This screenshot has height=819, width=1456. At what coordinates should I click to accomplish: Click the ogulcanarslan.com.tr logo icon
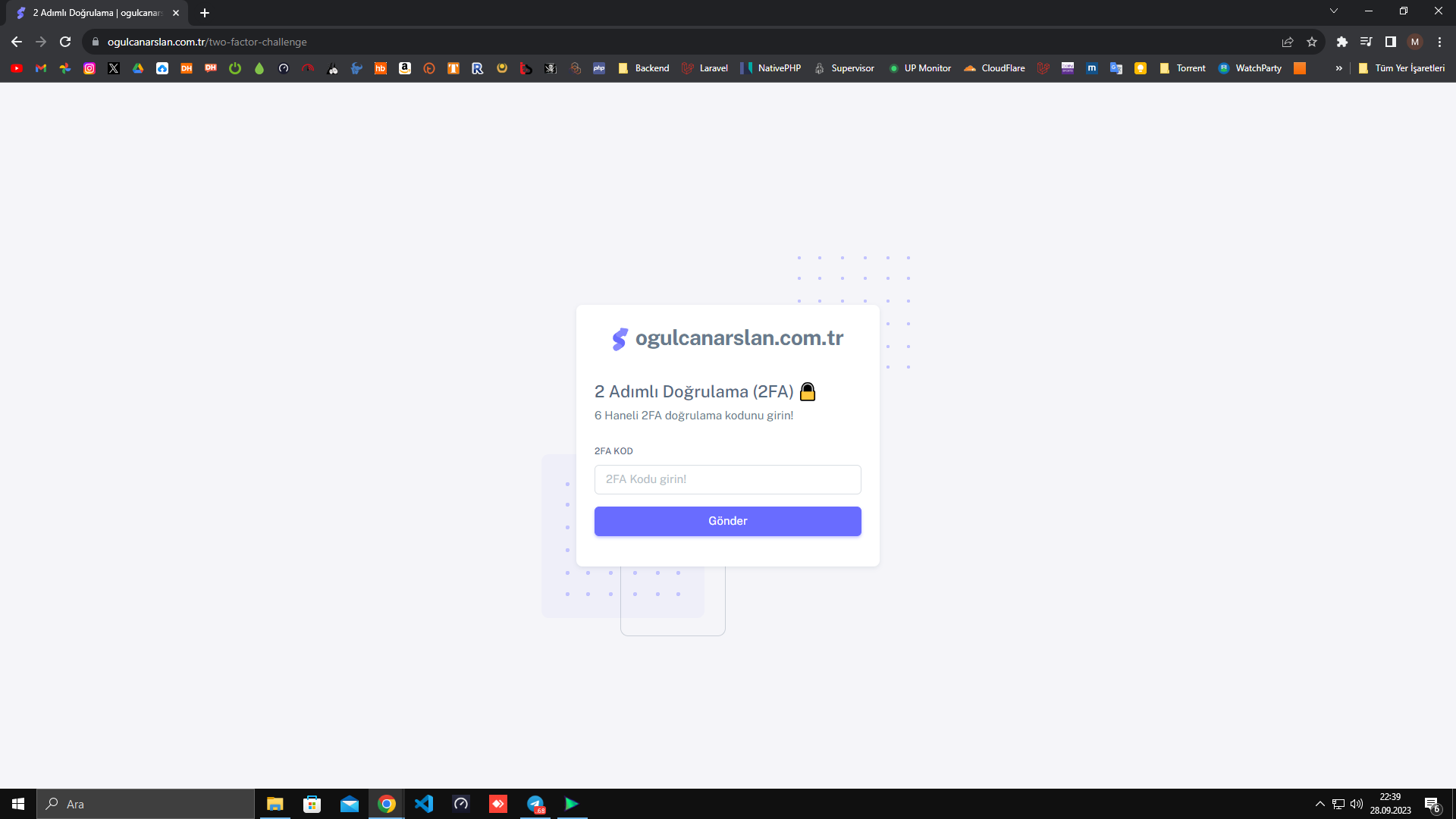[x=619, y=338]
